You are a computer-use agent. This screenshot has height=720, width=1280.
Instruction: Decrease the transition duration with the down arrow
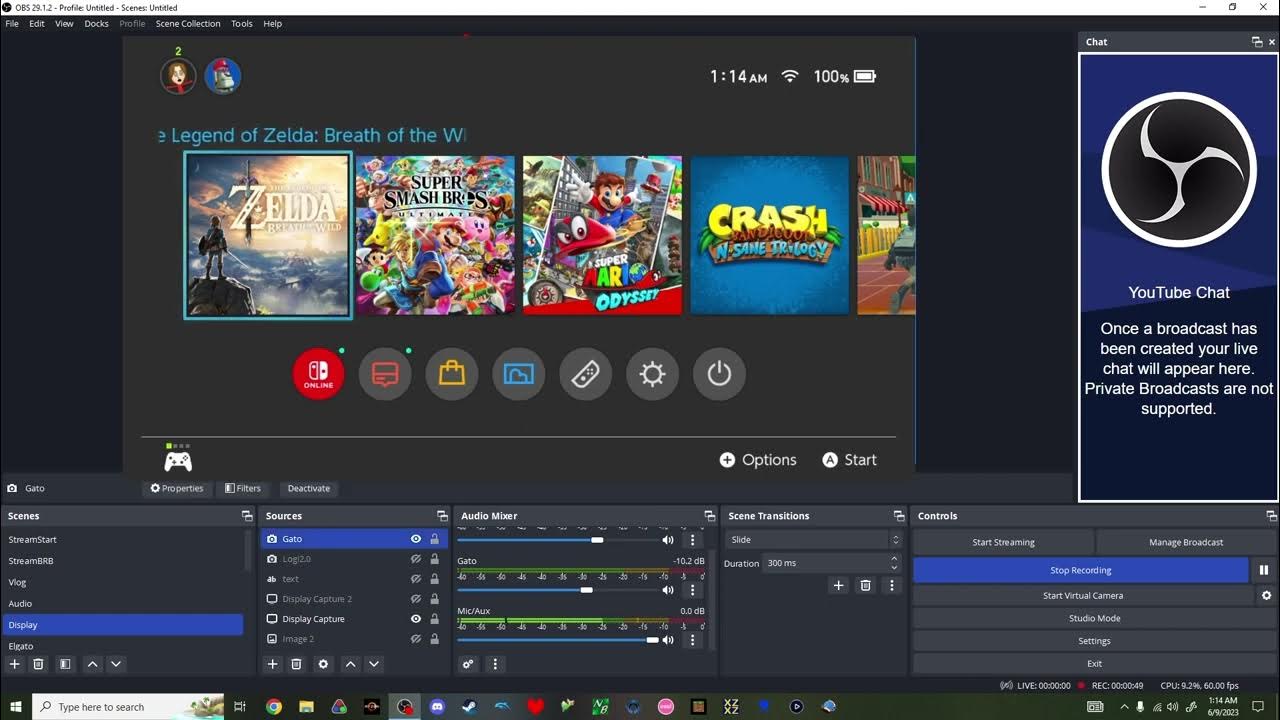tap(894, 567)
